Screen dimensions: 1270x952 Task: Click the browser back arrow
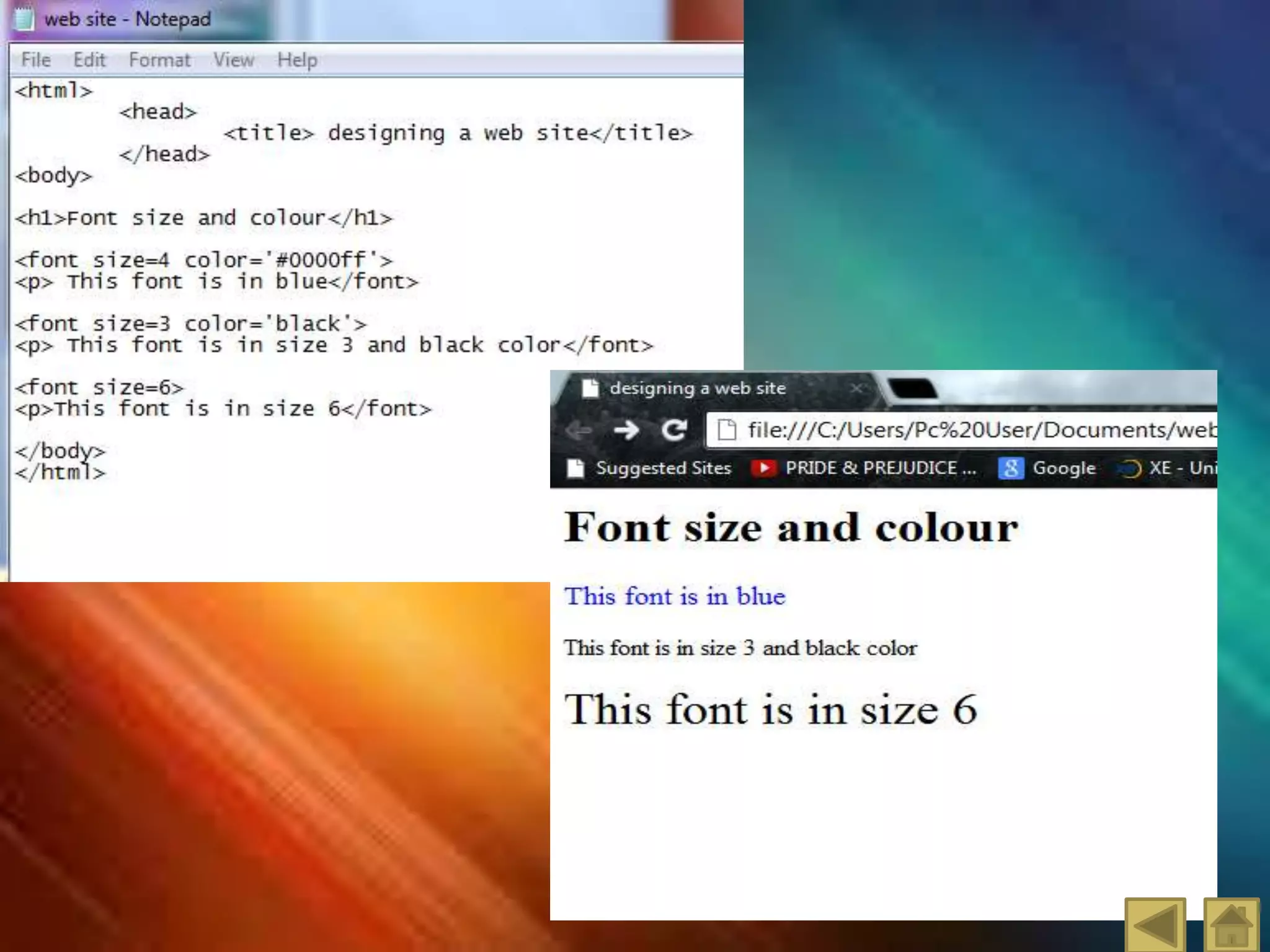point(579,430)
